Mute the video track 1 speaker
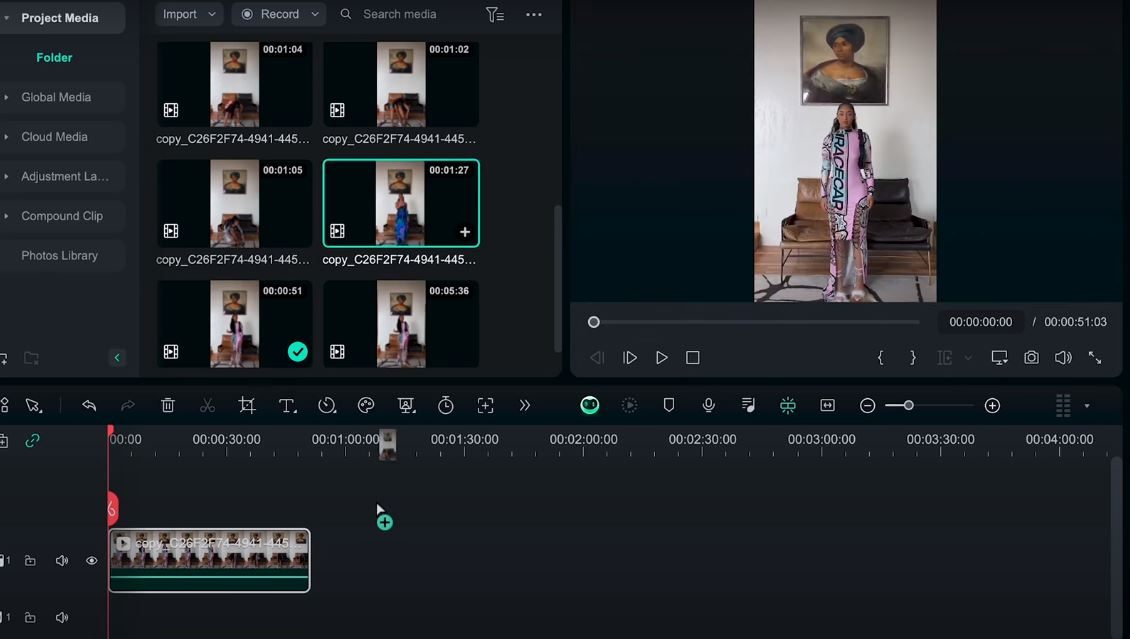This screenshot has width=1130, height=639. click(62, 560)
